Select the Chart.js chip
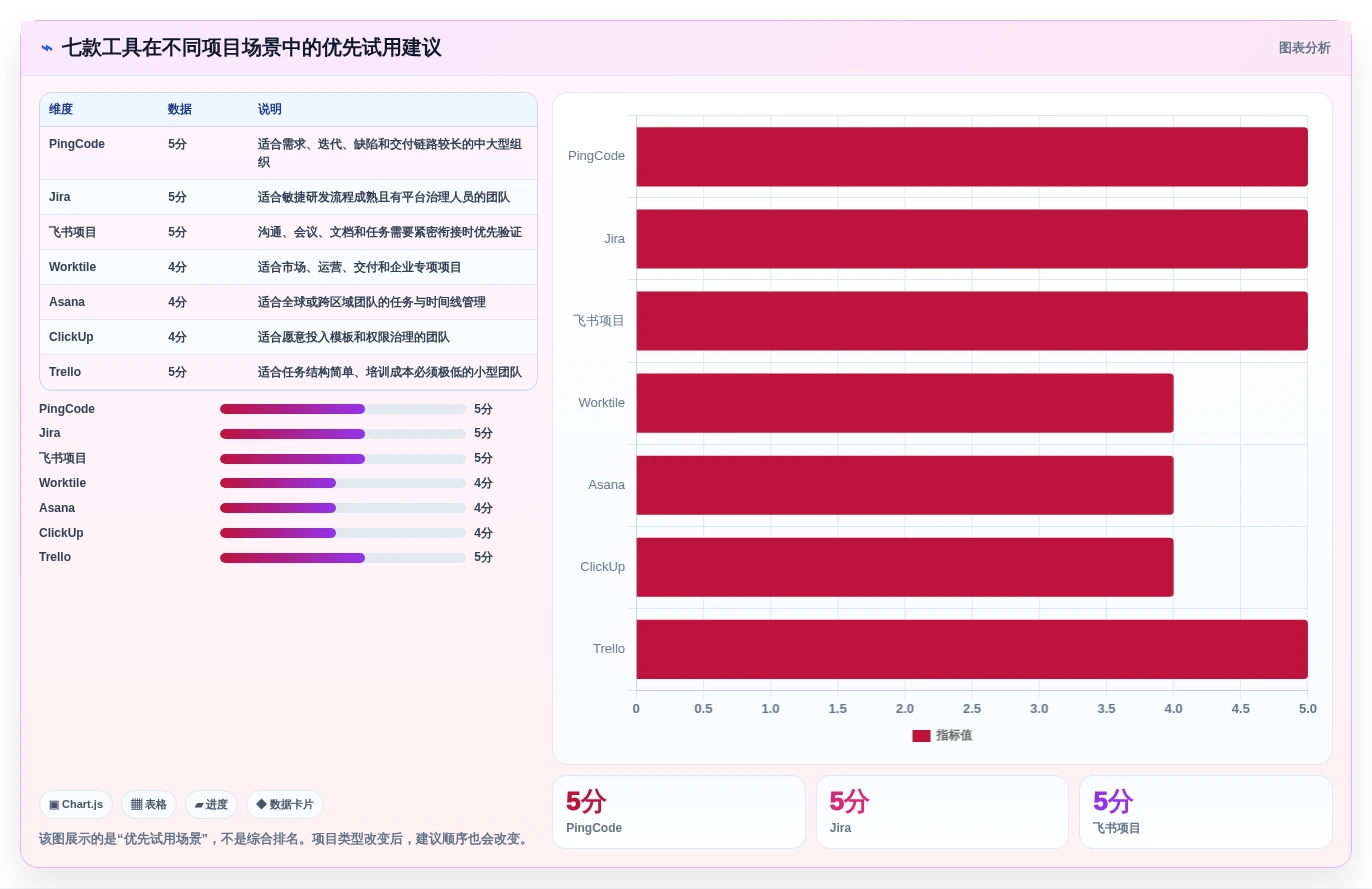The width and height of the screenshot is (1372, 889). tap(76, 804)
